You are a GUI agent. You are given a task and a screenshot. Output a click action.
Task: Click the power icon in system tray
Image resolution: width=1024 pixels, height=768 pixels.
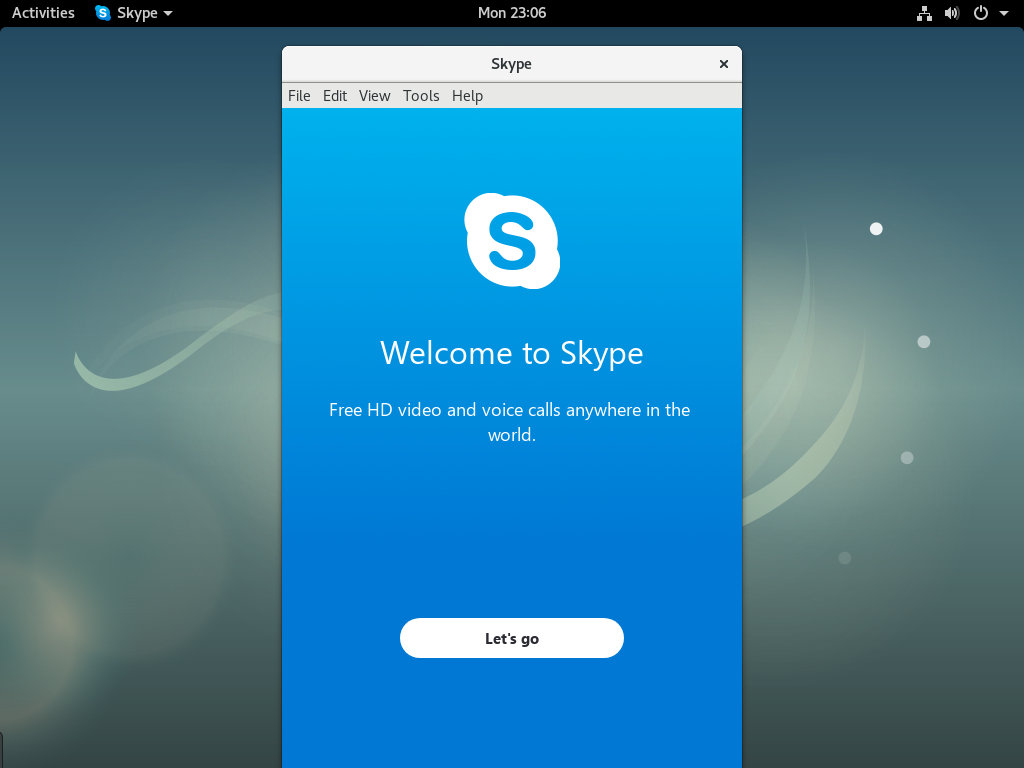point(981,13)
